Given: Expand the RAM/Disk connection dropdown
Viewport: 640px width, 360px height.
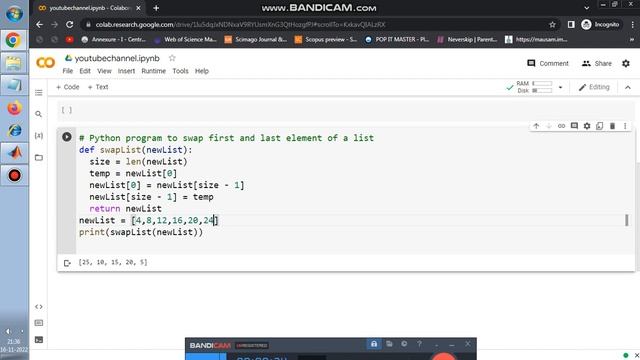Looking at the screenshot, I should pos(560,87).
